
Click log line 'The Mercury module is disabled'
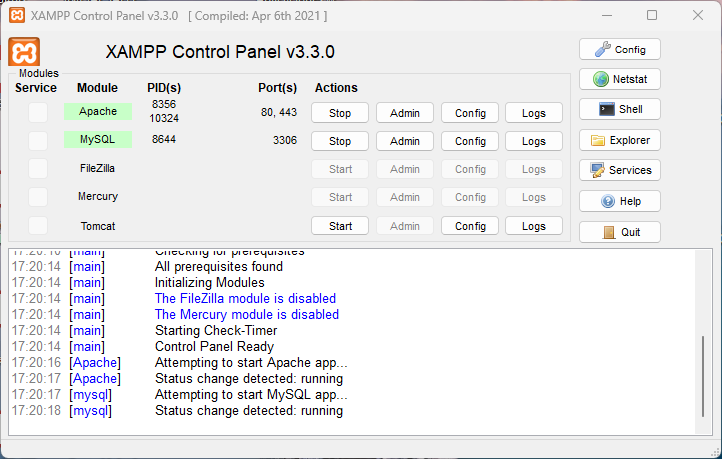247,314
